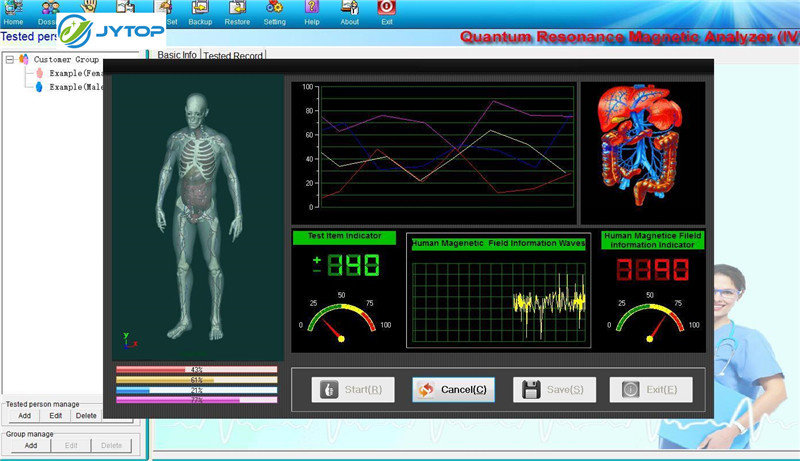Click Add under Group manage

click(x=31, y=445)
